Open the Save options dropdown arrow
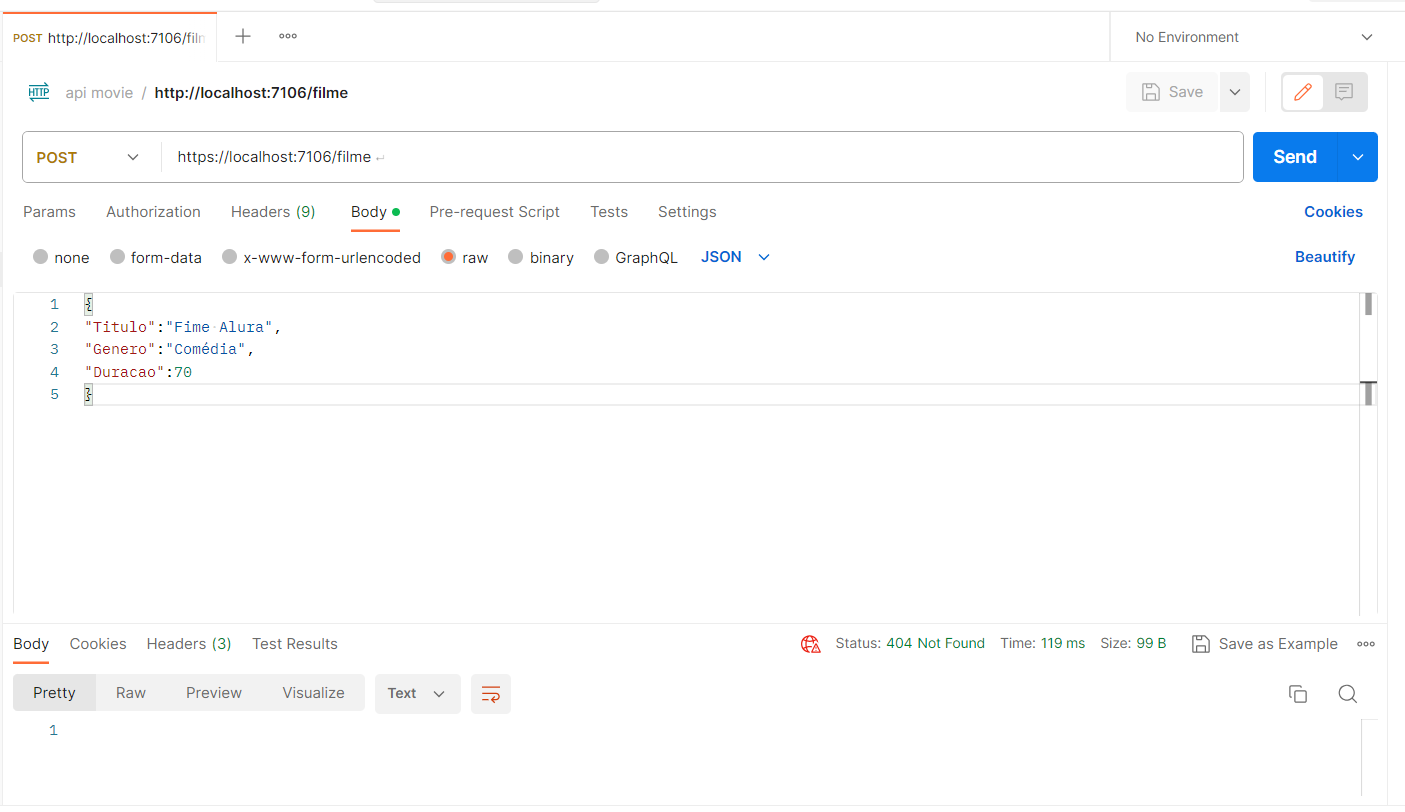The image size is (1405, 812). pos(1234,92)
